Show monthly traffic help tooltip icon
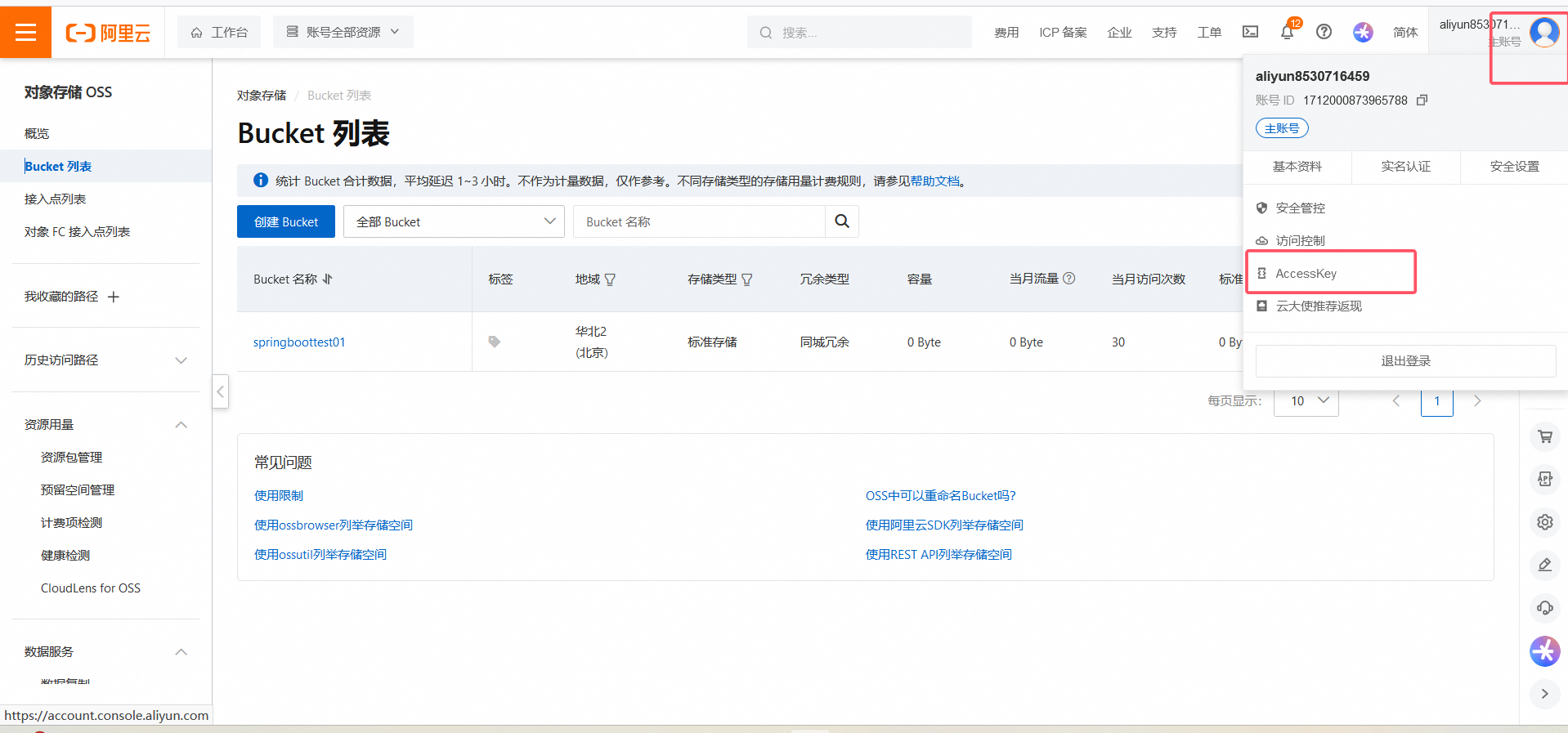 point(1068,278)
